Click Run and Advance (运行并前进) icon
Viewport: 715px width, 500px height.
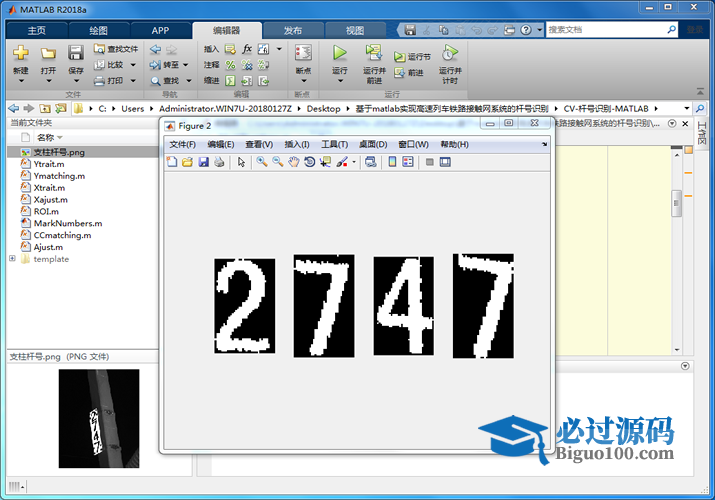pyautogui.click(x=373, y=58)
